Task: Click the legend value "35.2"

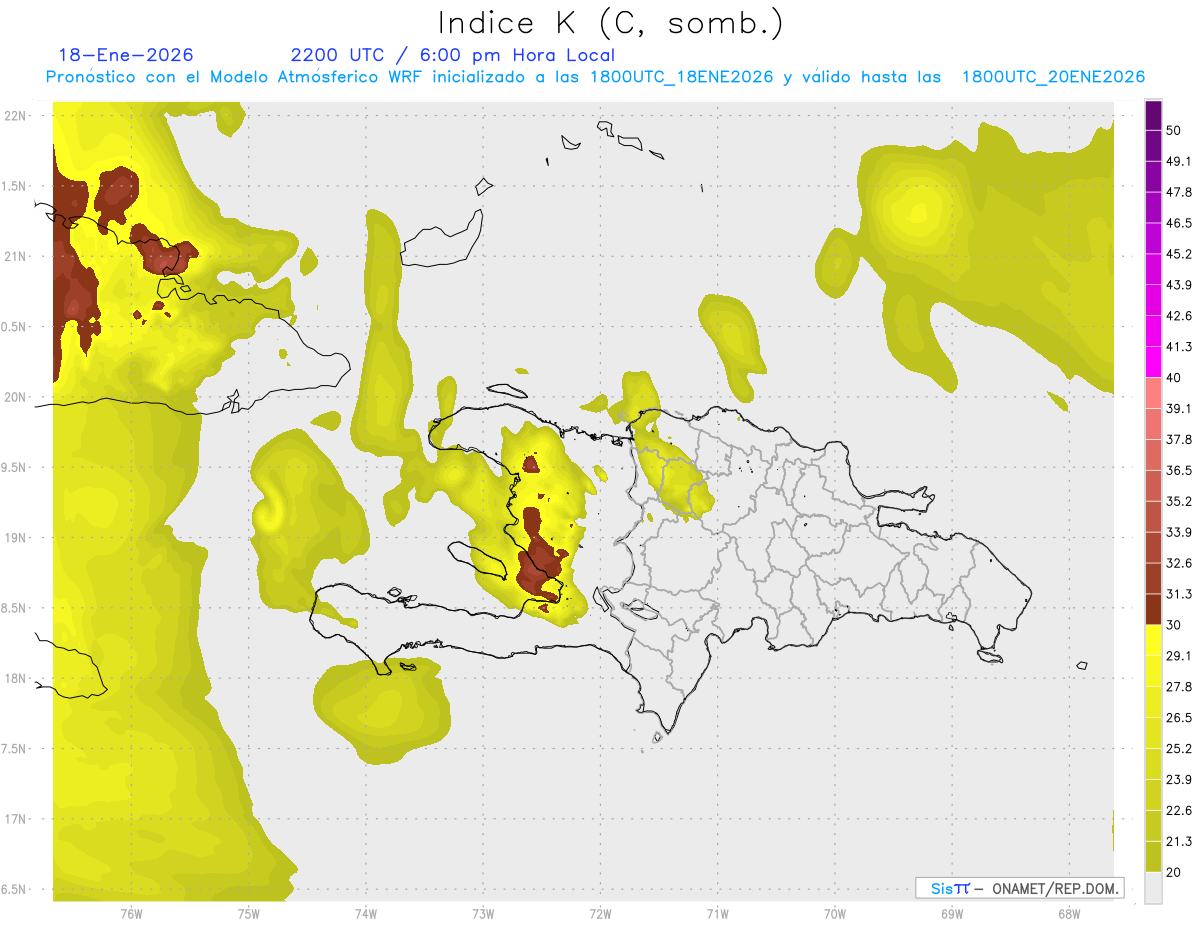Action: 1179,502
